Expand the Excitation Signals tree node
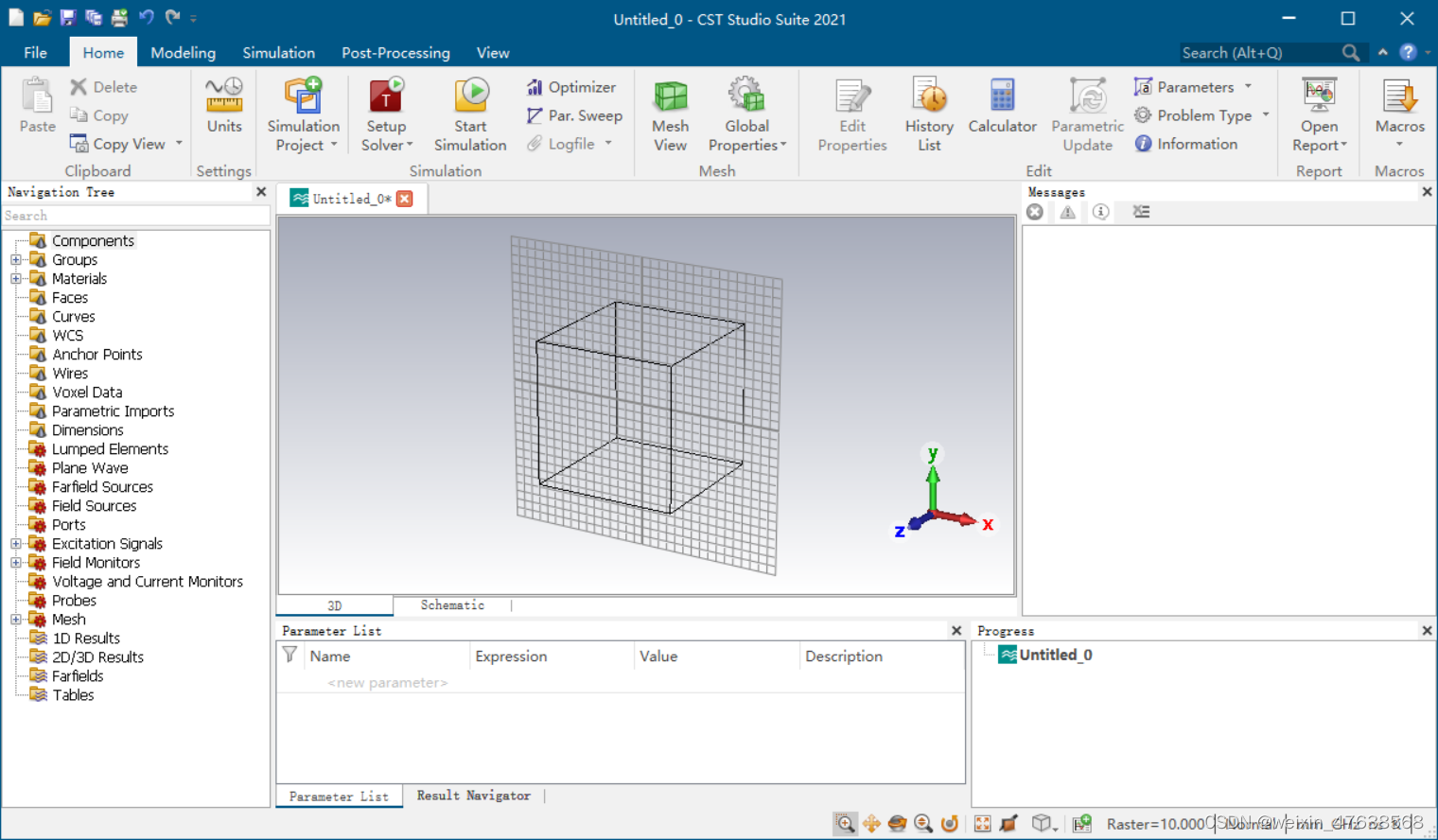Screen dimensions: 1438x840 tap(16, 543)
